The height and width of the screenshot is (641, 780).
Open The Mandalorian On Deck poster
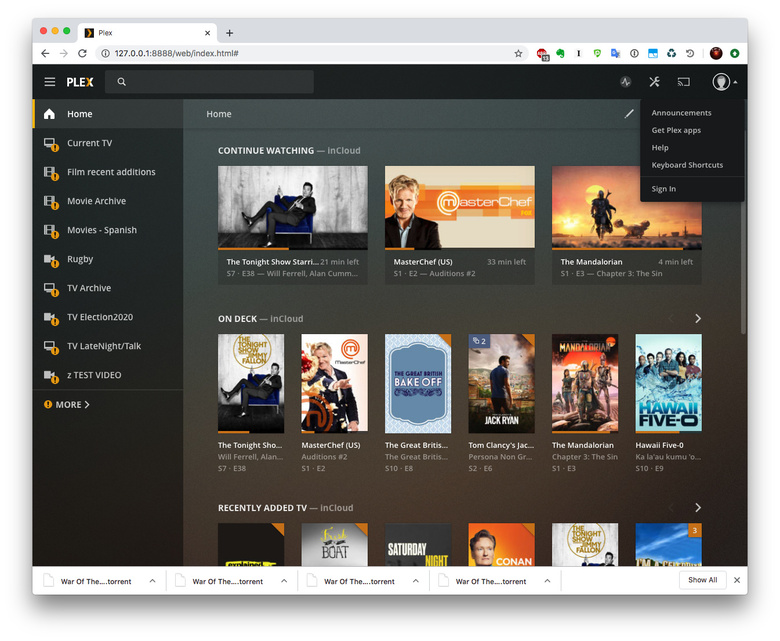(585, 383)
